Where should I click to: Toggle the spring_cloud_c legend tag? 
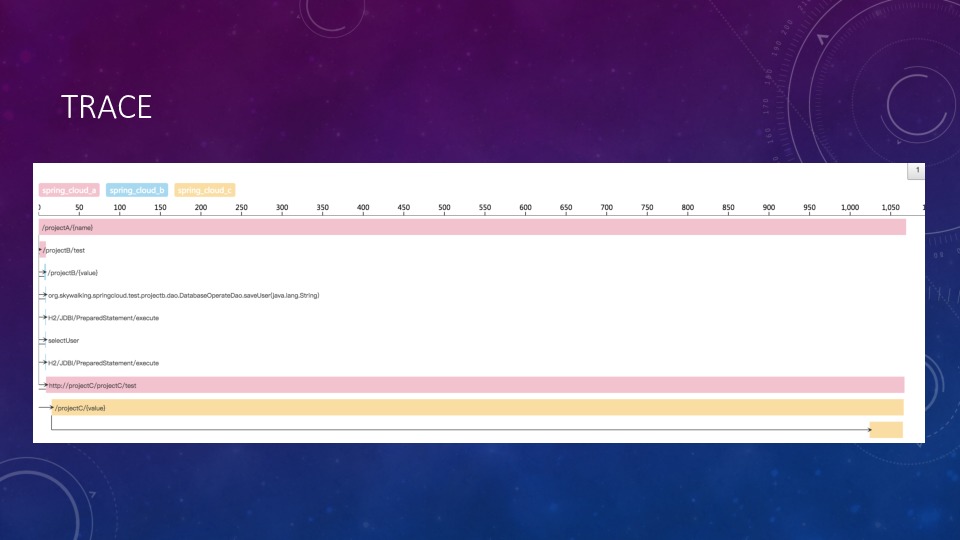(204, 190)
